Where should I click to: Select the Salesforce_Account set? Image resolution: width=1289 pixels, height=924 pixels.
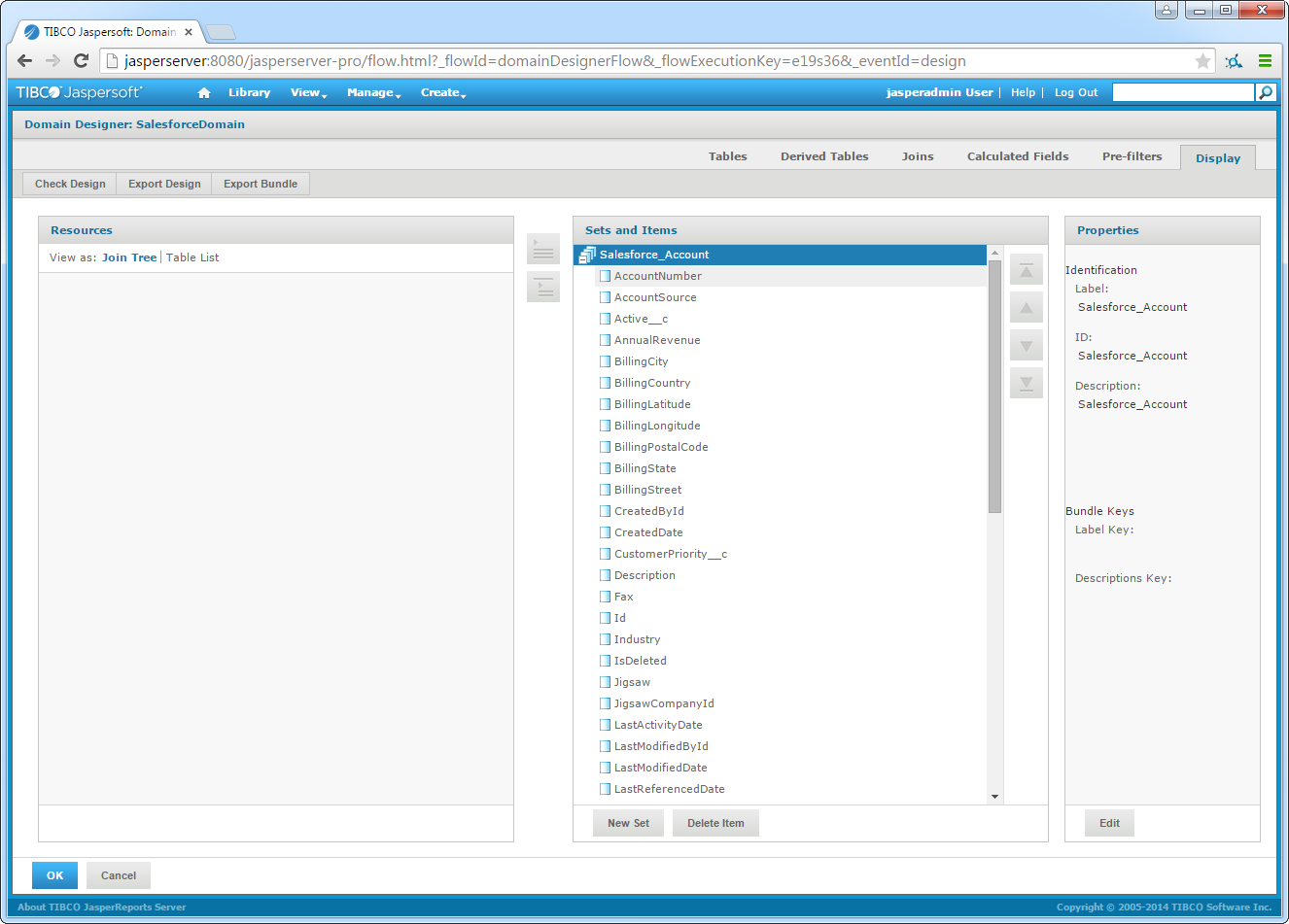tap(654, 255)
